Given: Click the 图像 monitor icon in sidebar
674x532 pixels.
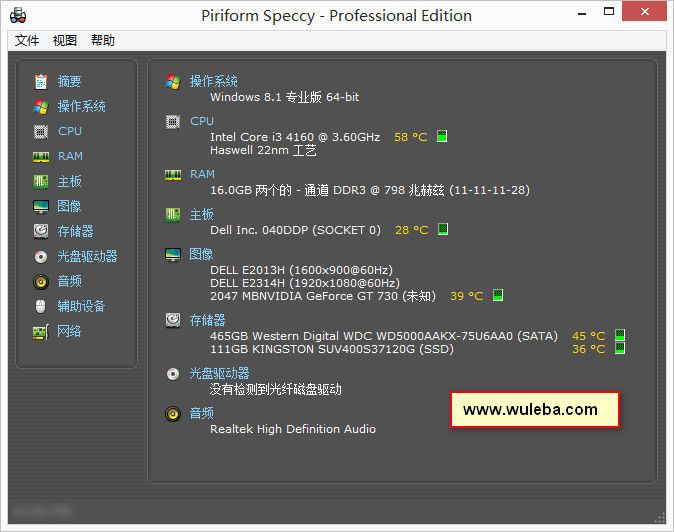Looking at the screenshot, I should click(41, 207).
